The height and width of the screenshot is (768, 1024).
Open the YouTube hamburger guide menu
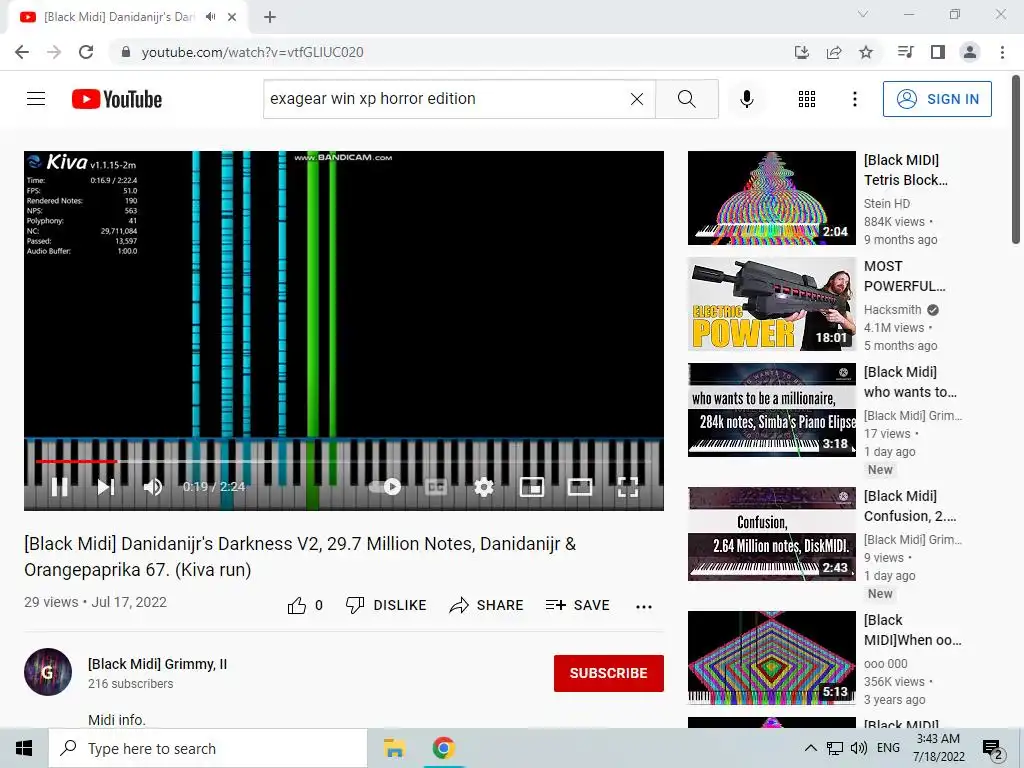pos(36,99)
